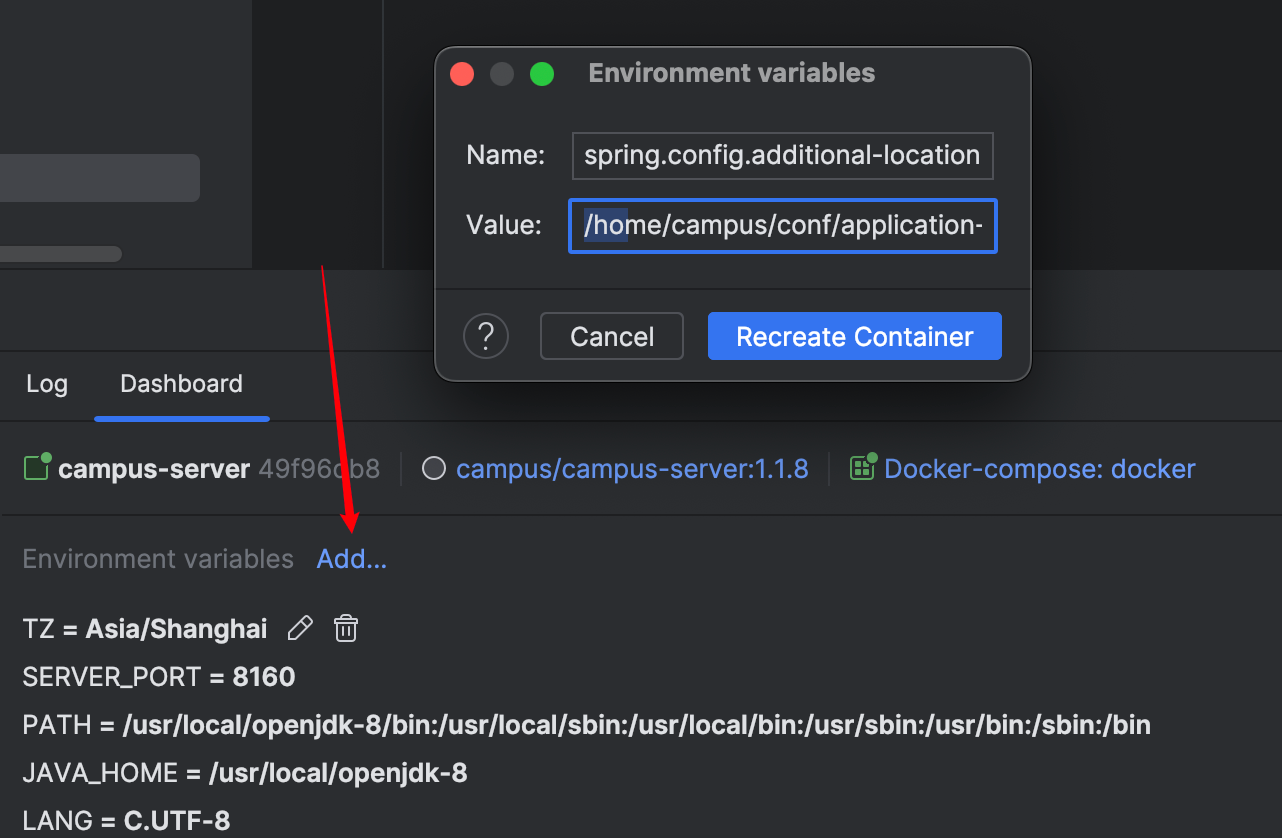Click the Recreate Container button
The image size is (1282, 838).
click(x=854, y=337)
